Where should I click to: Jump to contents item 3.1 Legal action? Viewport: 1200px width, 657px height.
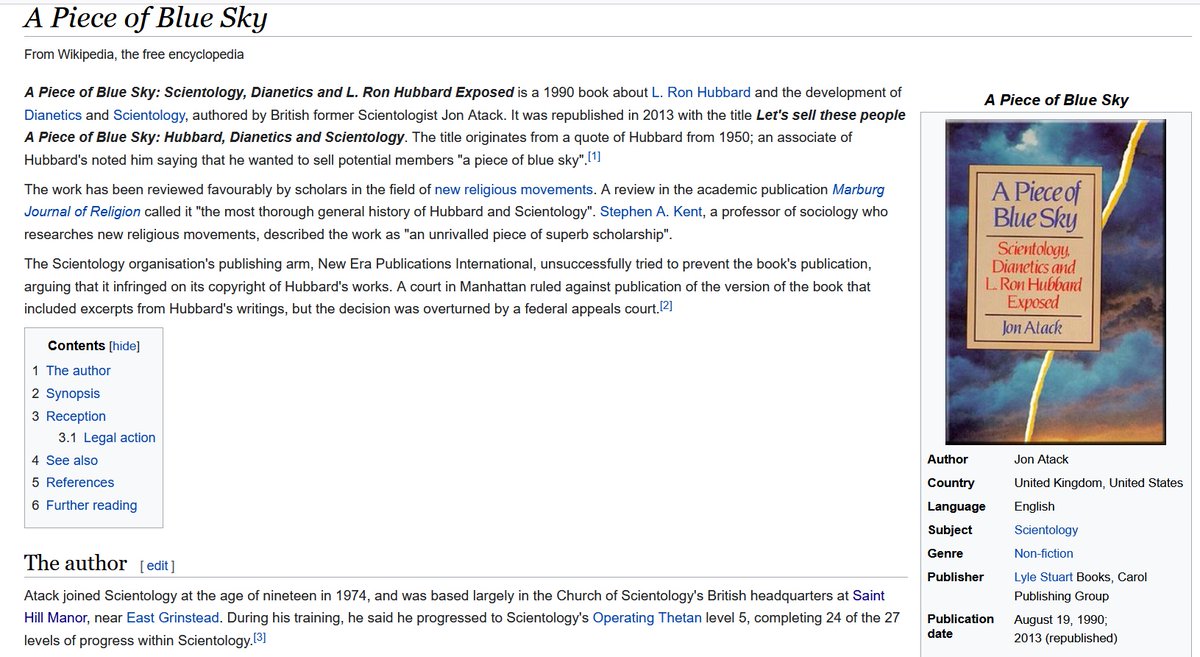pos(107,438)
